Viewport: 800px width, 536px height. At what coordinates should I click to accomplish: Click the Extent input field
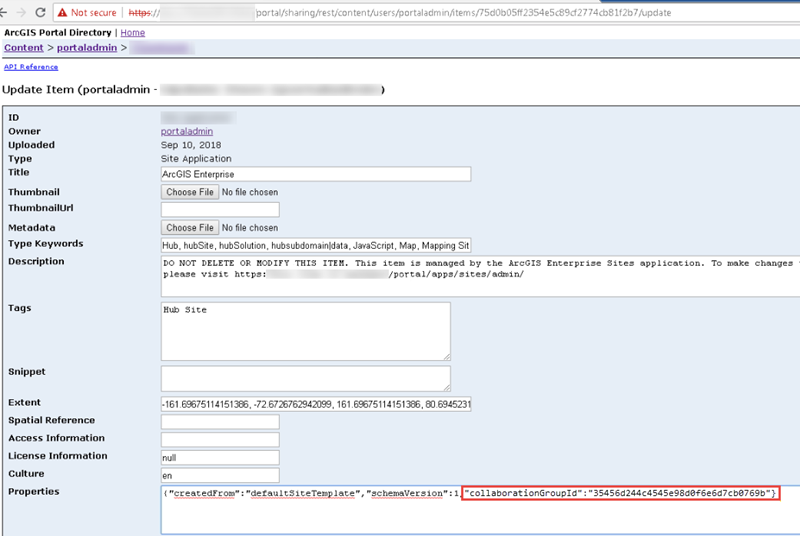click(x=316, y=404)
